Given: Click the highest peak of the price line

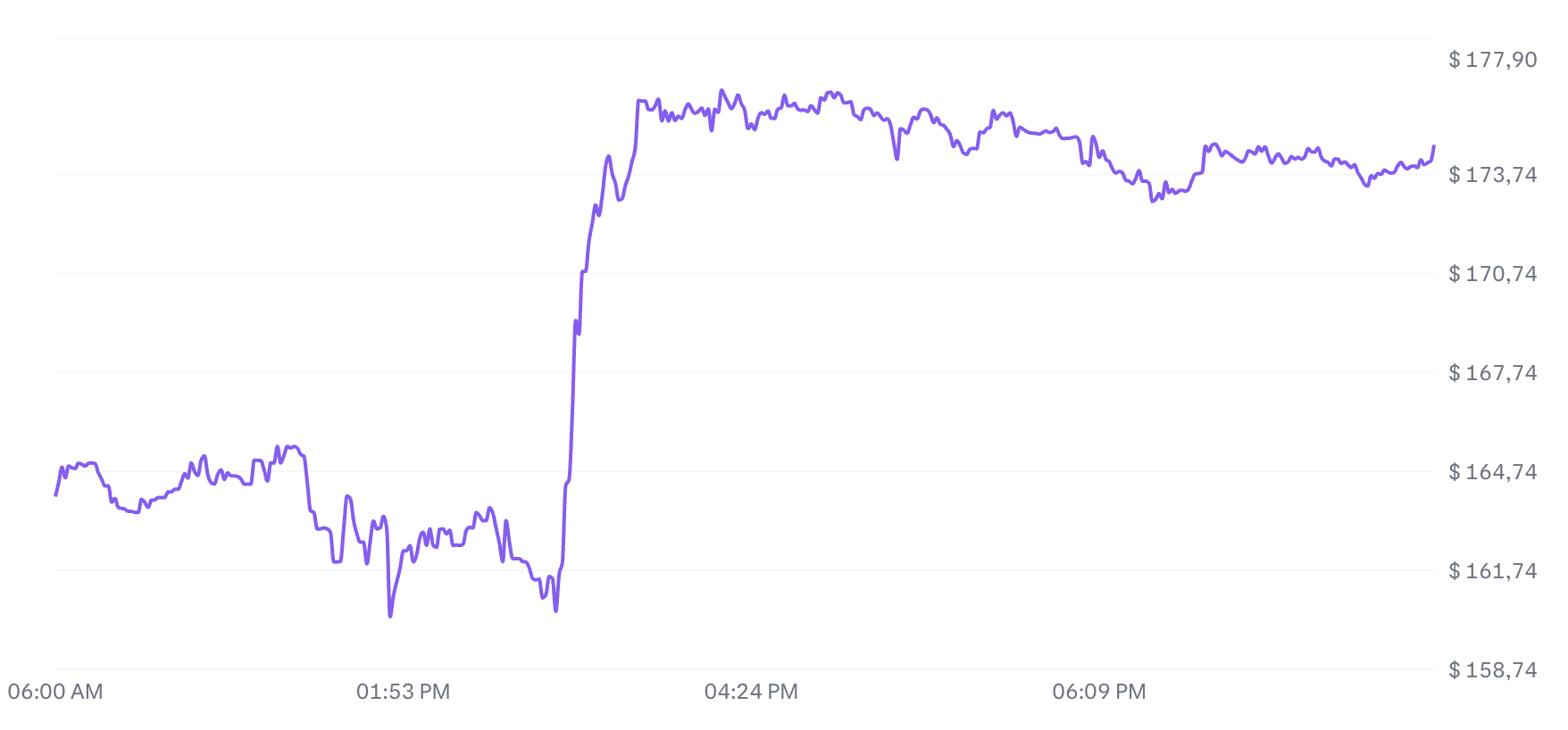Looking at the screenshot, I should point(721,91).
